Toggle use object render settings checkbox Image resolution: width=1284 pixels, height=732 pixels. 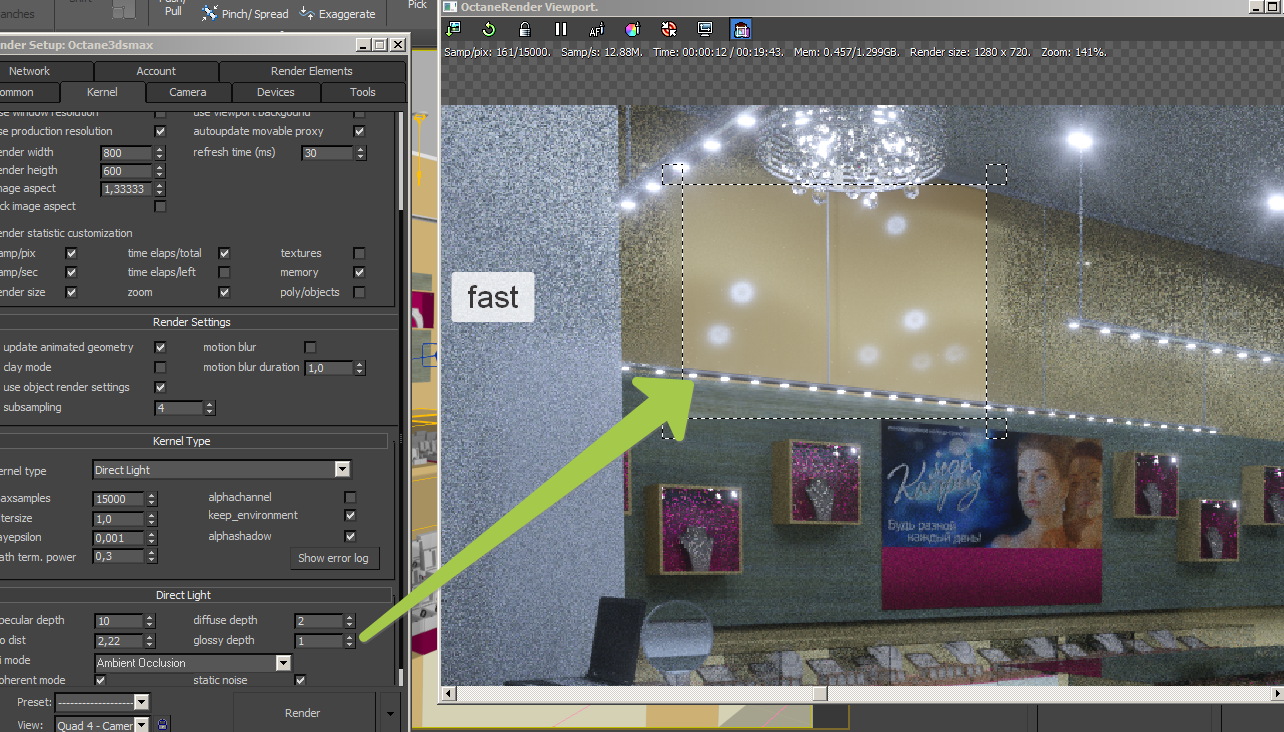pos(160,387)
